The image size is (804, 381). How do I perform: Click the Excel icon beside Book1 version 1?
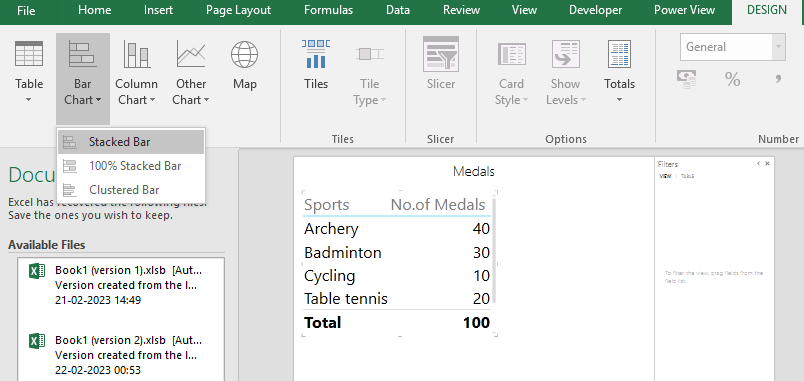[37, 271]
